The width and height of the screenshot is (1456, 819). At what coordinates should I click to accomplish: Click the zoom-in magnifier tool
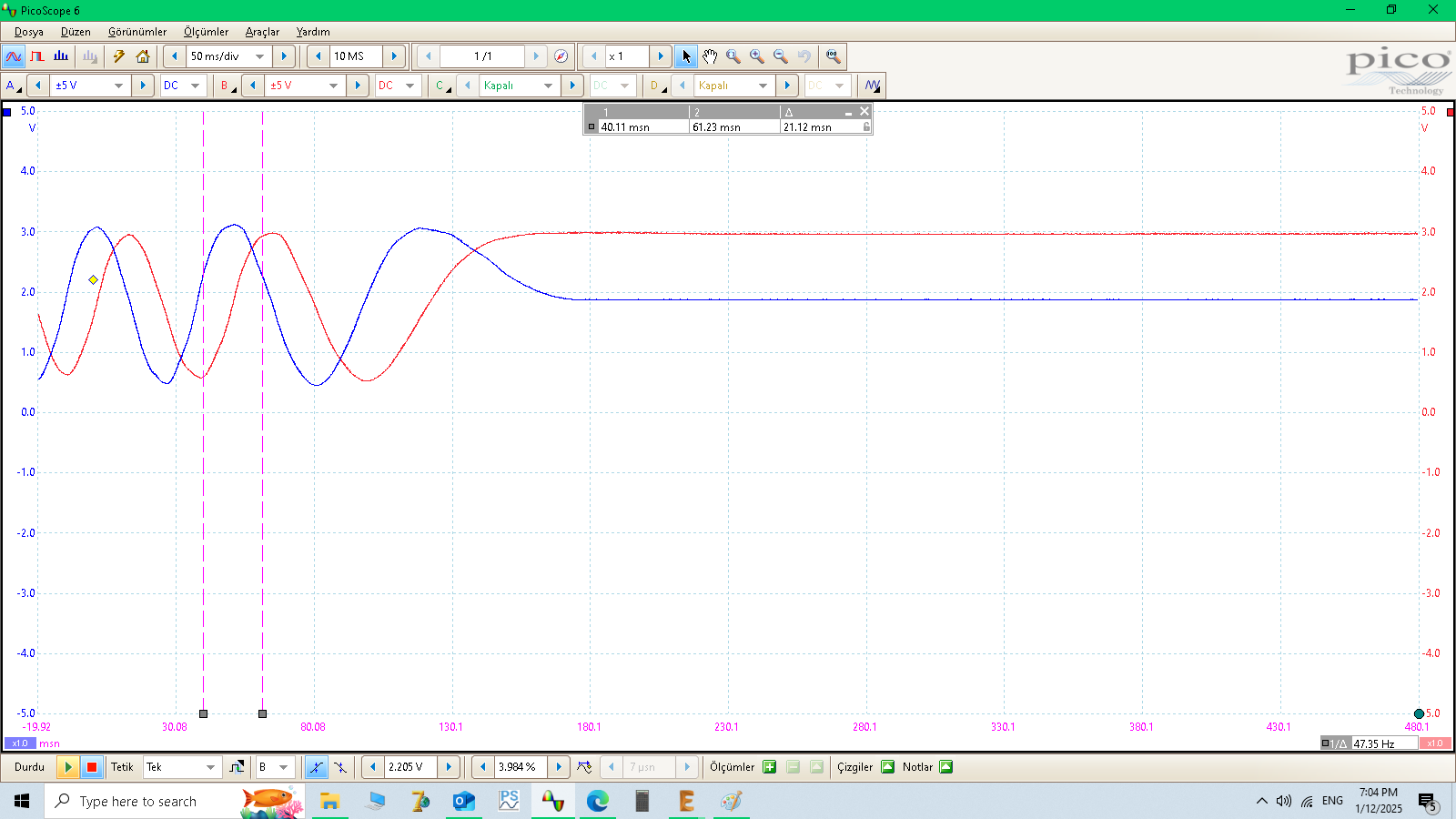[x=757, y=56]
